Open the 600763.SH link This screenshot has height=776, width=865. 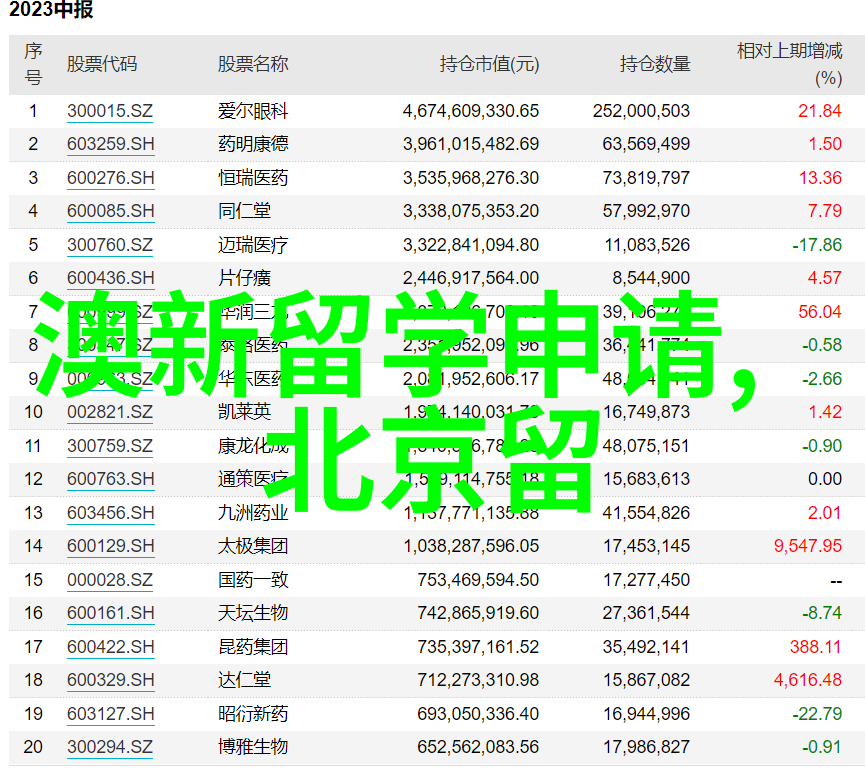[111, 479]
